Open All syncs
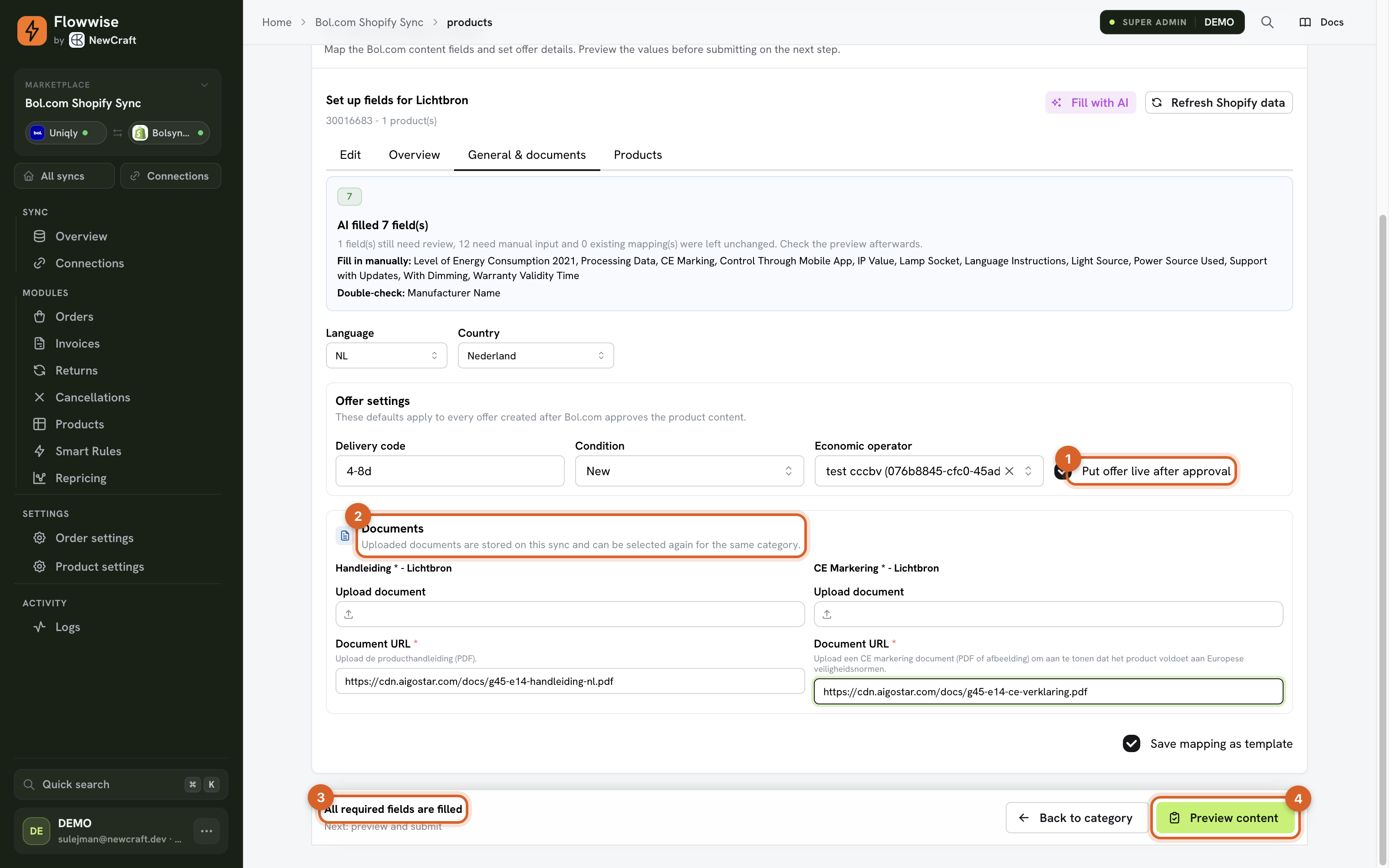Screen dimensions: 1389x868 point(64,176)
